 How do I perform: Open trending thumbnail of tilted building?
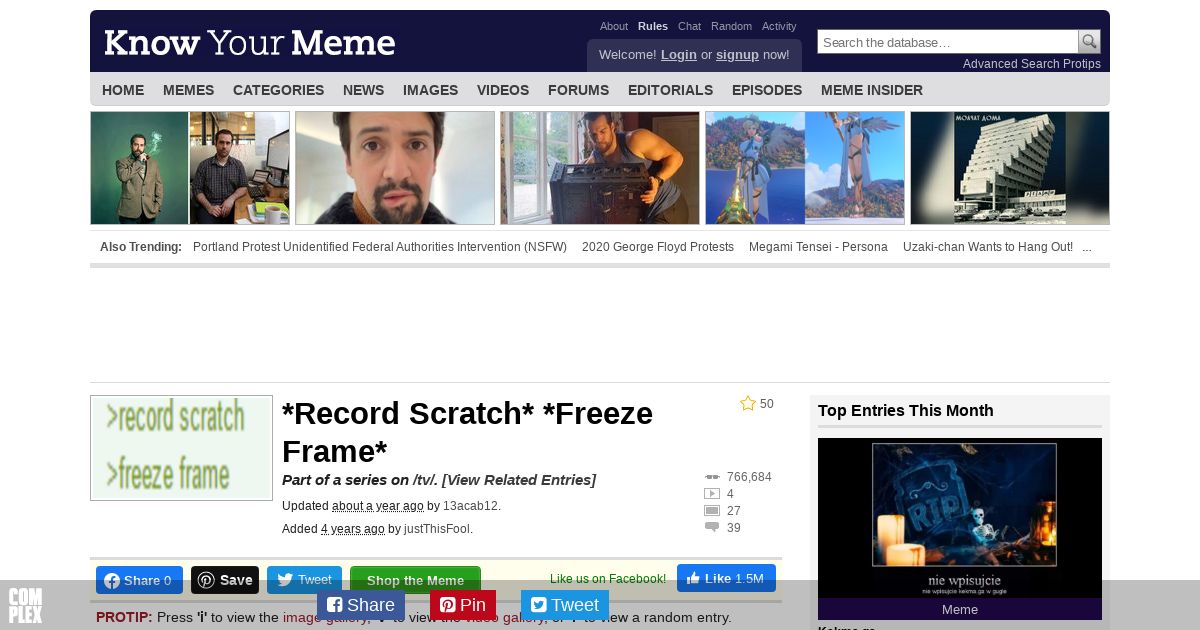[1010, 168]
